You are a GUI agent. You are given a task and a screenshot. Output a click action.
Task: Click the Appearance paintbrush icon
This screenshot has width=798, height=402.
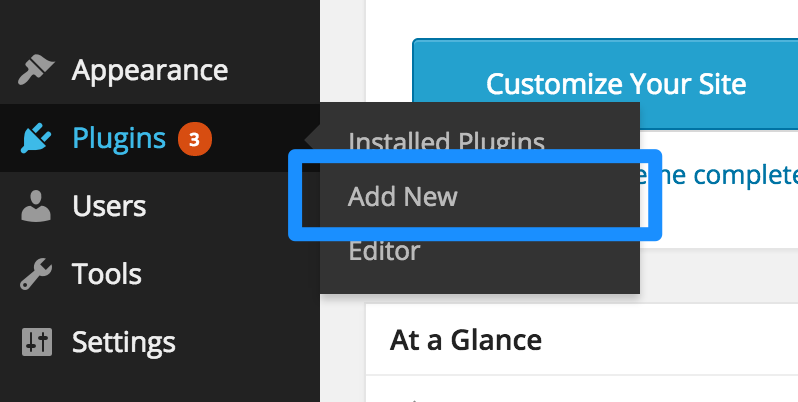pos(36,70)
